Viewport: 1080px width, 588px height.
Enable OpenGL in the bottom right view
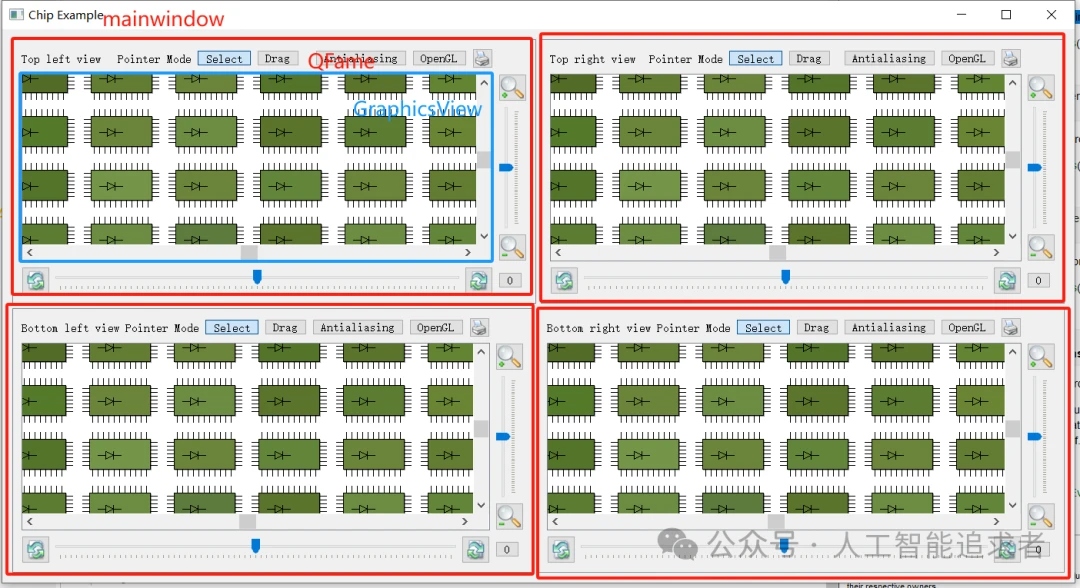(x=966, y=327)
